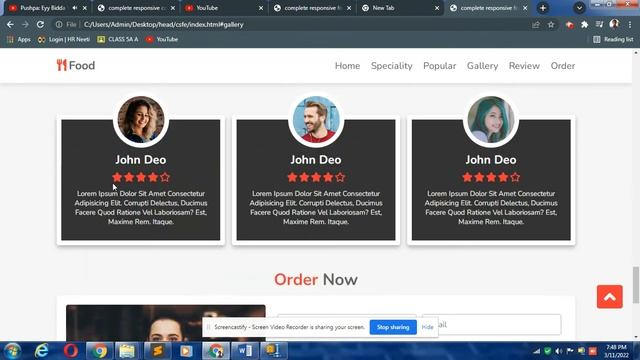
Task: Go back with the browser back arrow
Action: 10,24
